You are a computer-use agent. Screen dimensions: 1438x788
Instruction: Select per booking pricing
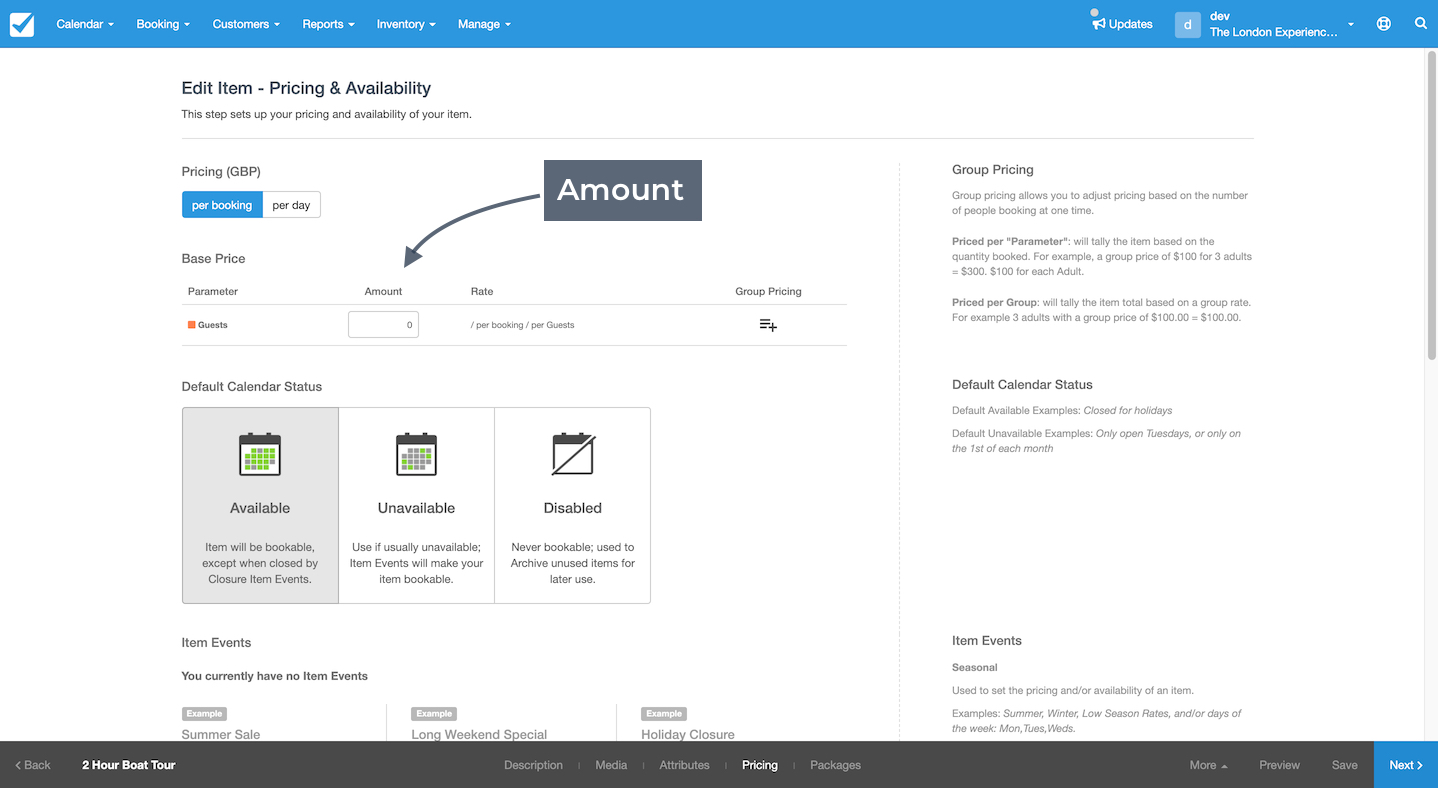pyautogui.click(x=222, y=205)
